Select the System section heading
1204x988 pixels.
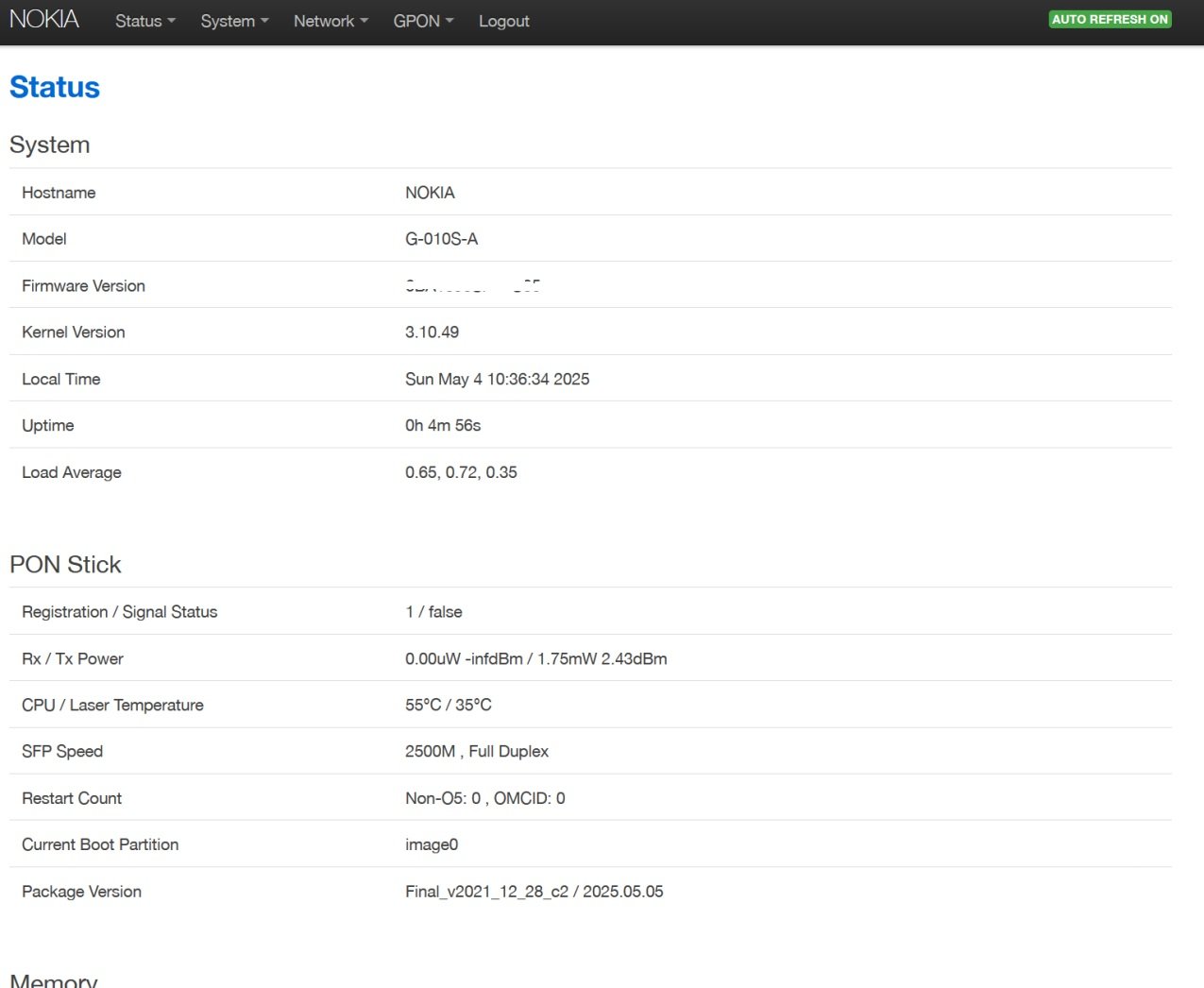click(50, 145)
